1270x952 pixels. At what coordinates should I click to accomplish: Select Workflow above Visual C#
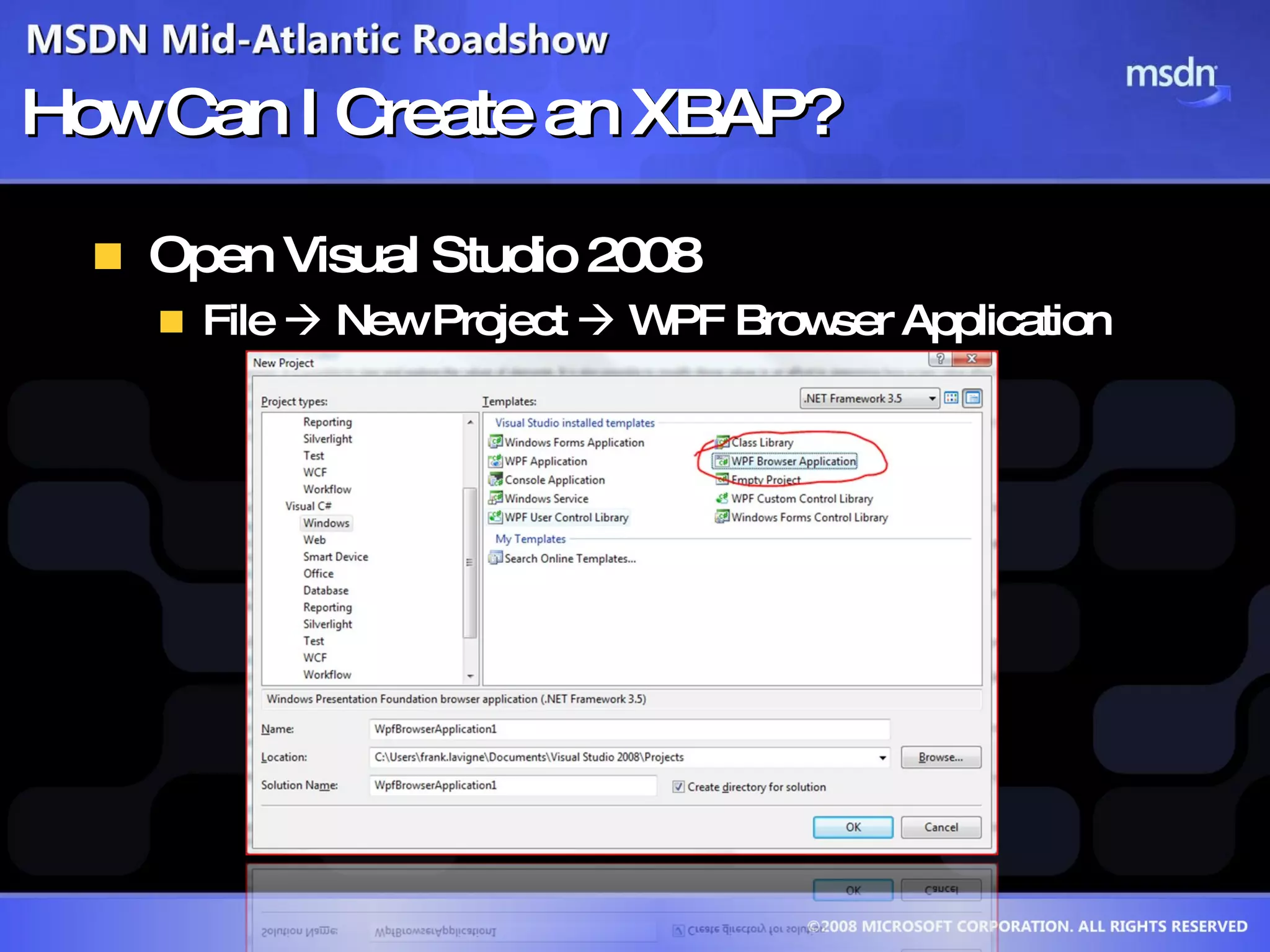coord(327,490)
